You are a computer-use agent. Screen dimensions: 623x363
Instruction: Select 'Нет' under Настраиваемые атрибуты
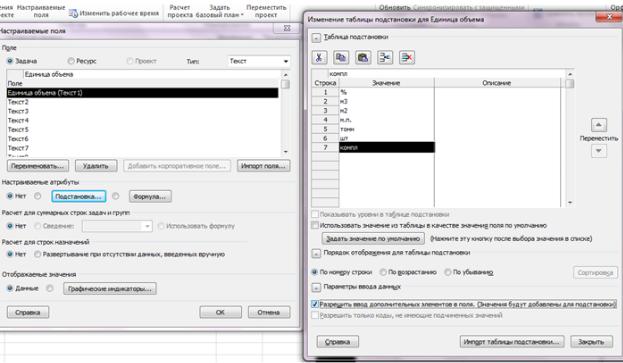(x=10, y=196)
